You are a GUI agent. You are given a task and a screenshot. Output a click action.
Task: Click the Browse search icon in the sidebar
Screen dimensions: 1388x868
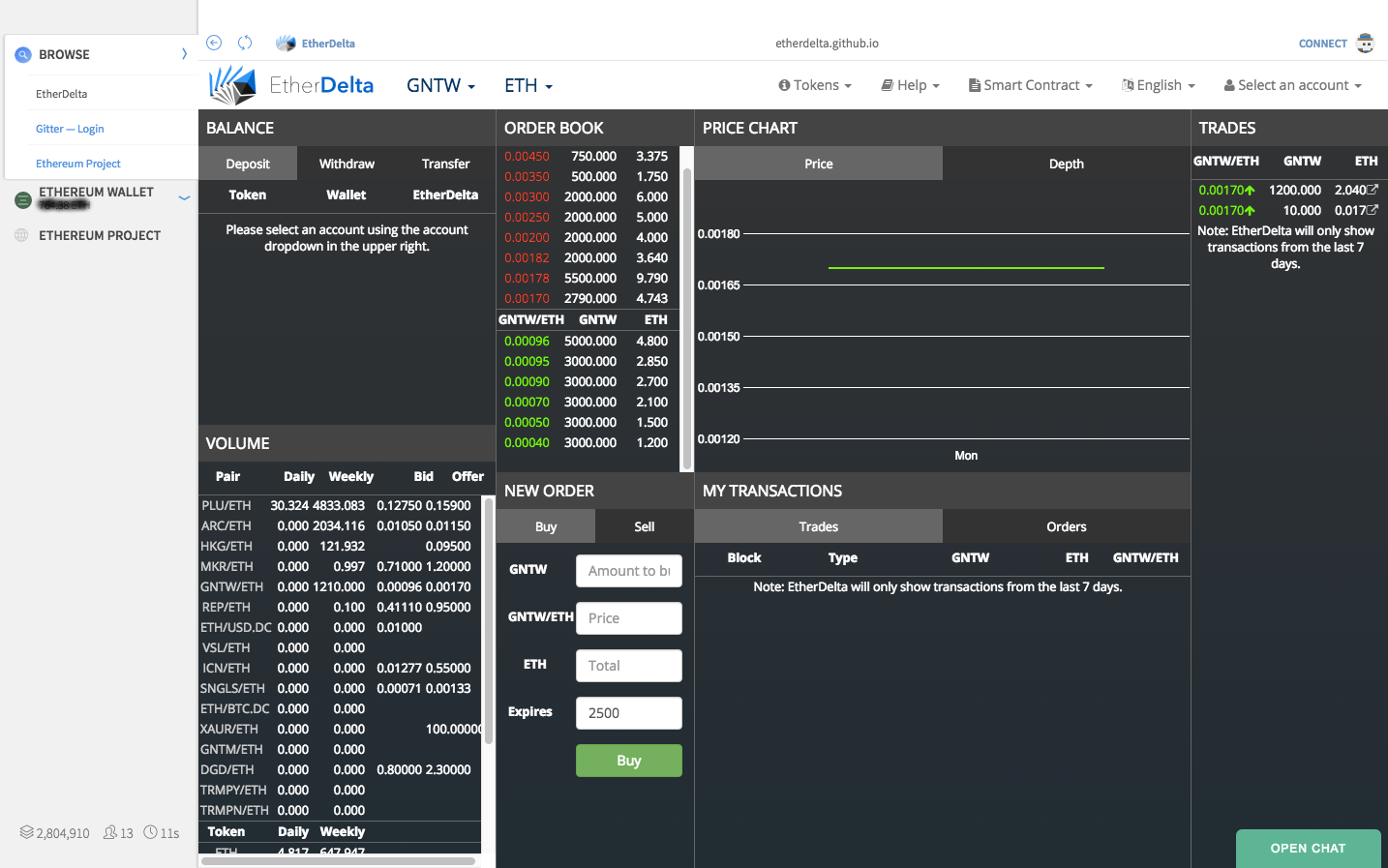(x=23, y=55)
